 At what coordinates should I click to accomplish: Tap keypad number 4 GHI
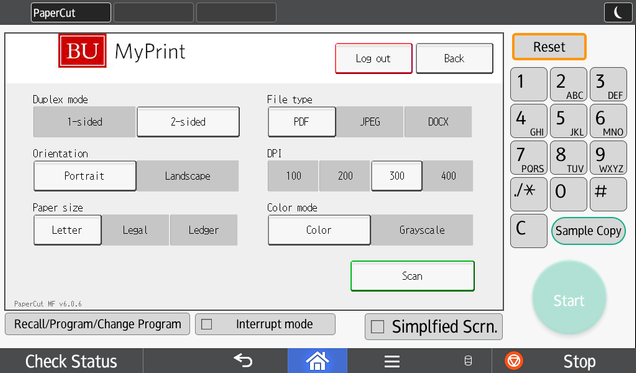tap(529, 121)
